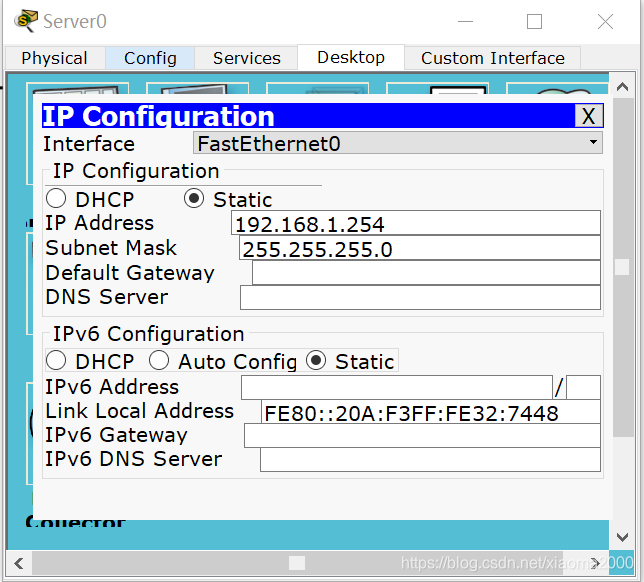Click the IP Address field 192.168.1.254
The image size is (644, 582).
coord(416,223)
